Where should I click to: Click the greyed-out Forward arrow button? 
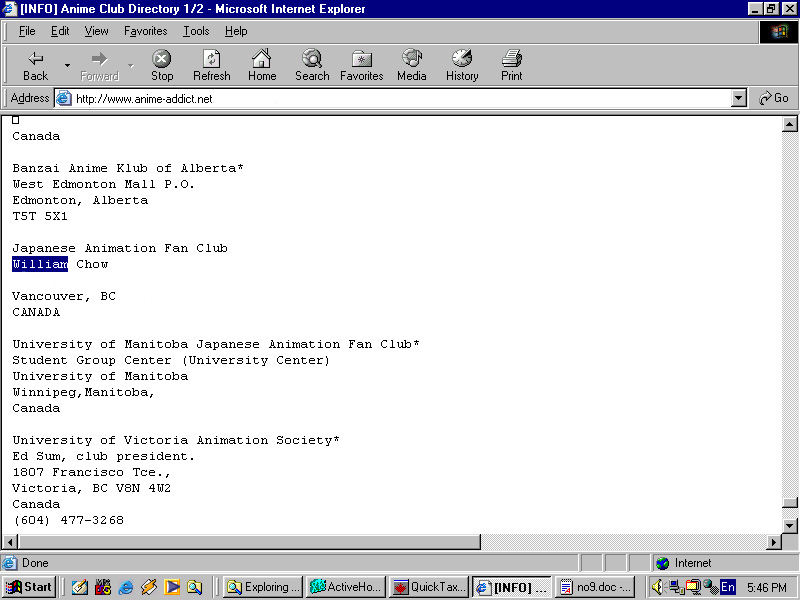(x=99, y=66)
